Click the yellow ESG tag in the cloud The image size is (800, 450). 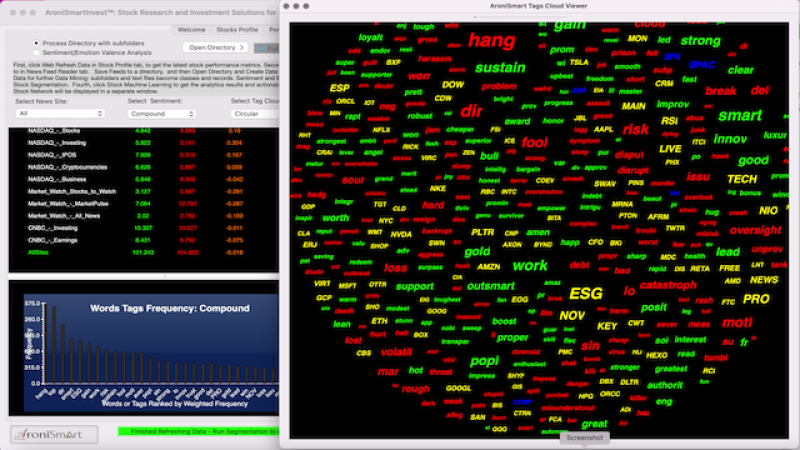click(586, 293)
